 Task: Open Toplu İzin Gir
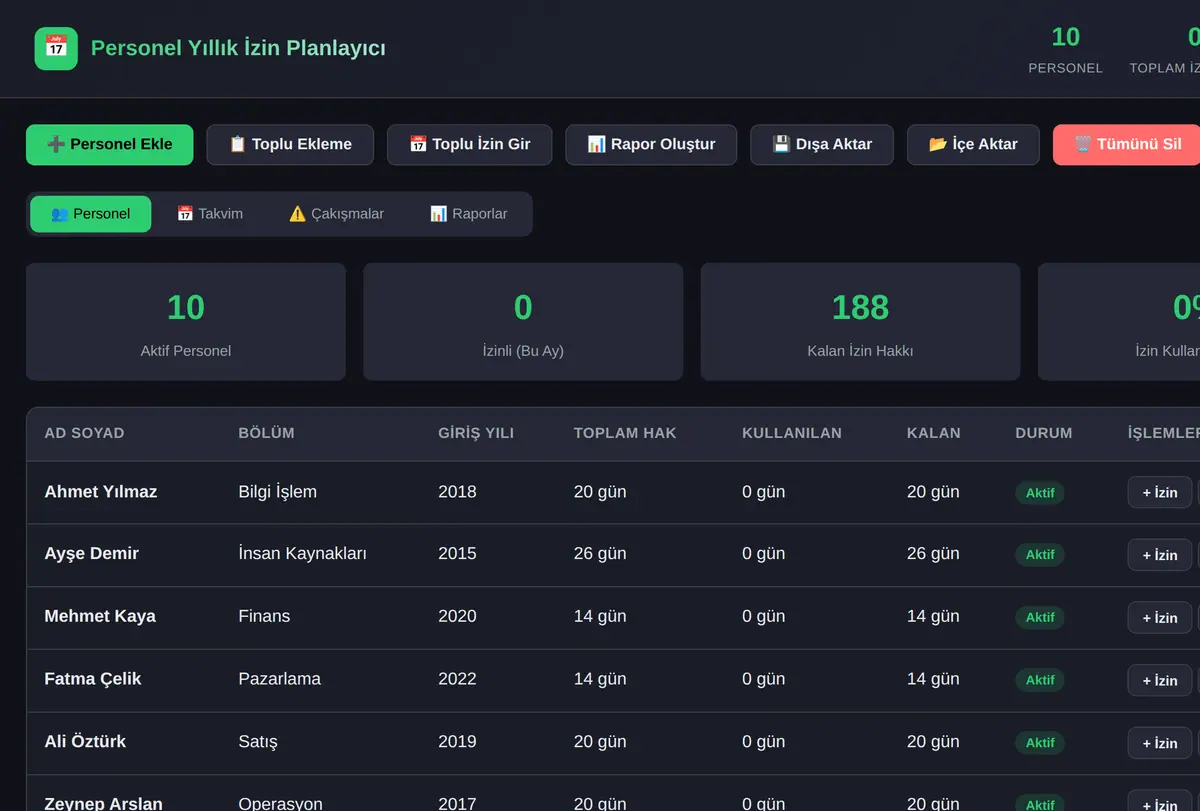pyautogui.click(x=470, y=144)
